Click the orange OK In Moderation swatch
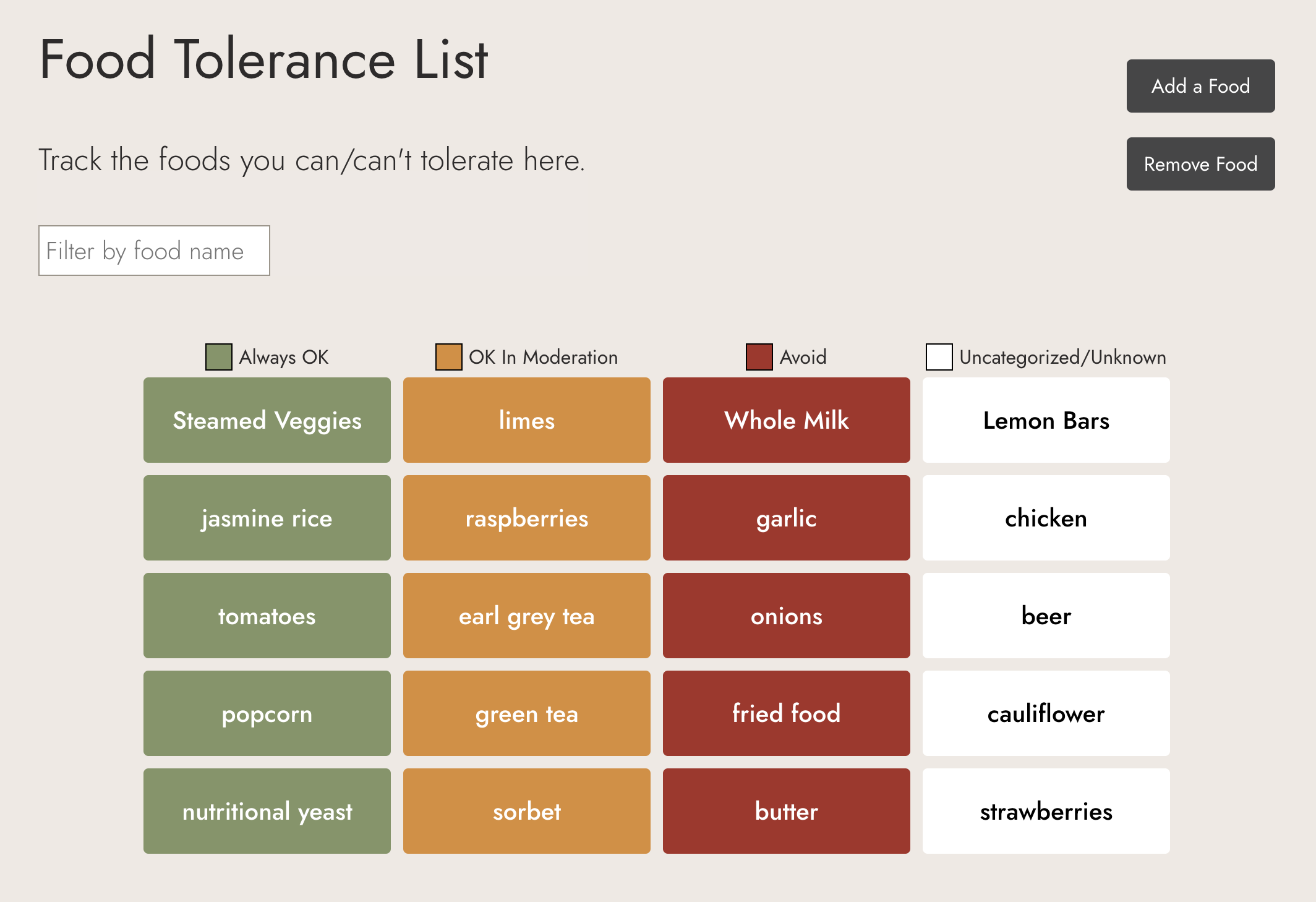Screen dimensions: 1316x902 pos(448,357)
